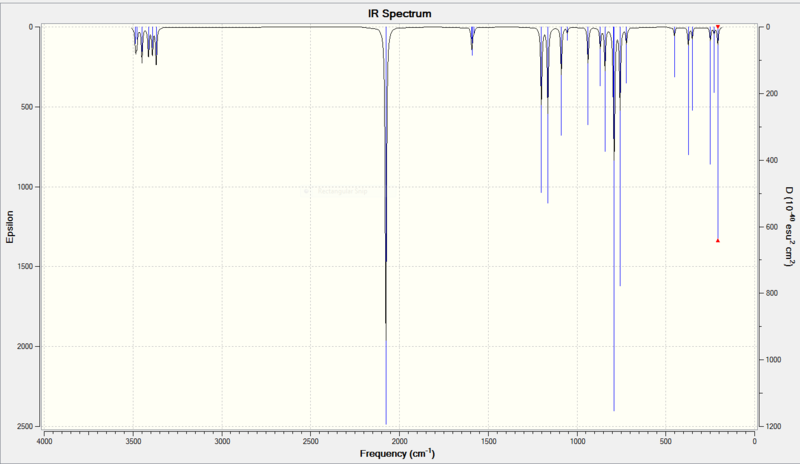The width and height of the screenshot is (800, 464).
Task: Click the 1500 tick on frequency axis
Action: pyautogui.click(x=488, y=442)
